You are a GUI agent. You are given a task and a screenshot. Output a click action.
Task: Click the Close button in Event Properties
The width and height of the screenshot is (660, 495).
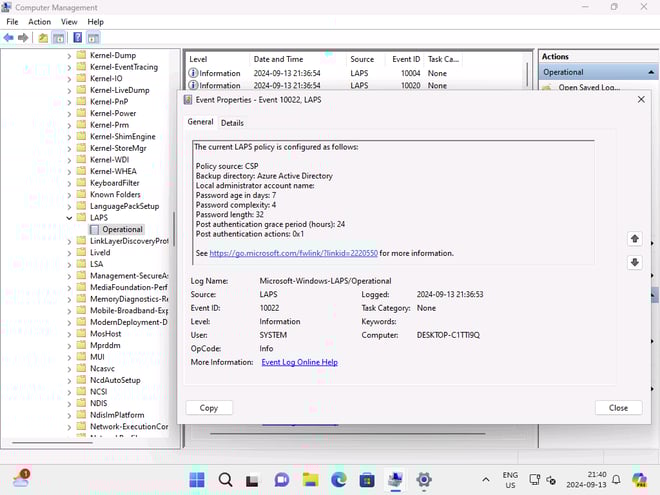pos(618,408)
